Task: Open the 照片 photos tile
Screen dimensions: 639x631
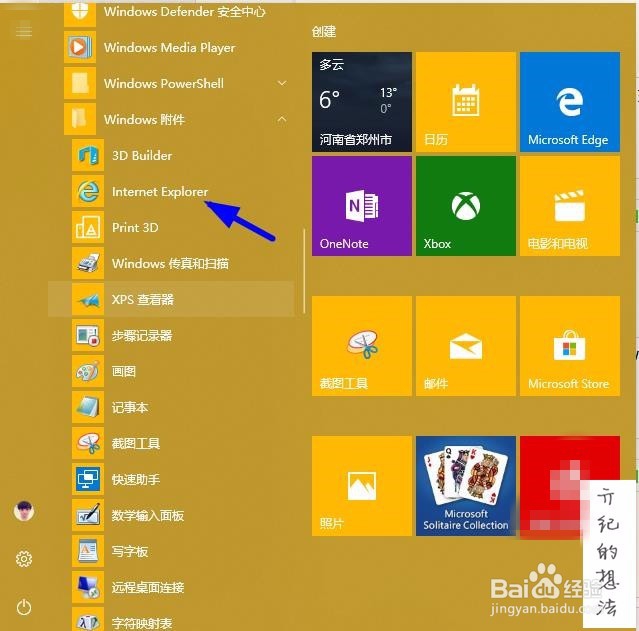Action: 362,486
